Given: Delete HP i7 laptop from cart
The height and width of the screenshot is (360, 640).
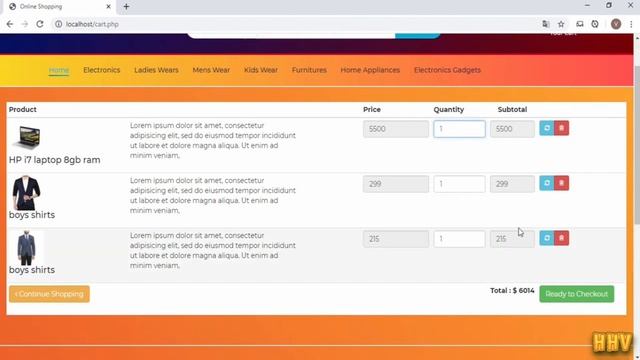Looking at the screenshot, I should [x=562, y=128].
